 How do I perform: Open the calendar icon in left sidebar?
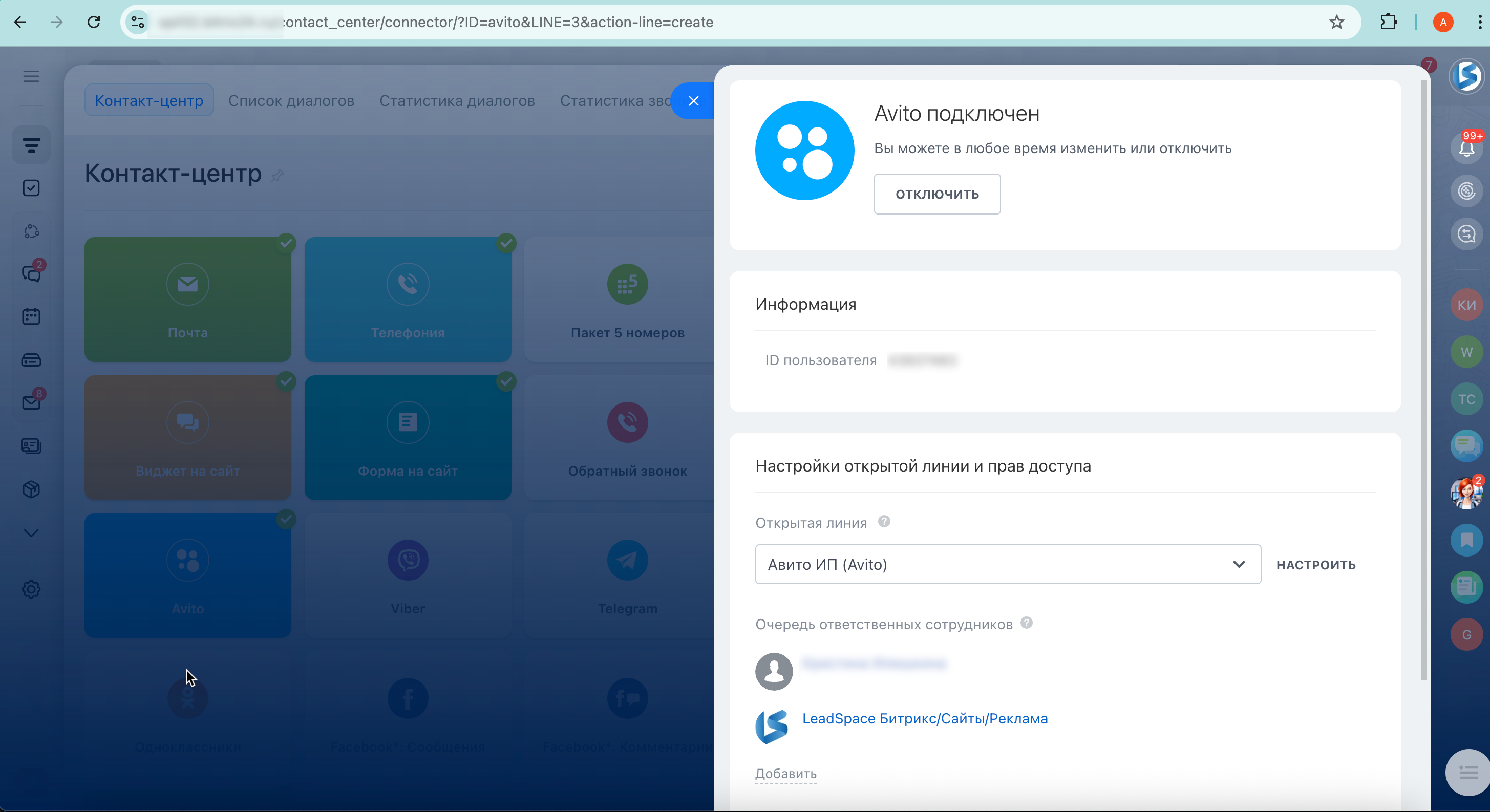pyautogui.click(x=31, y=316)
